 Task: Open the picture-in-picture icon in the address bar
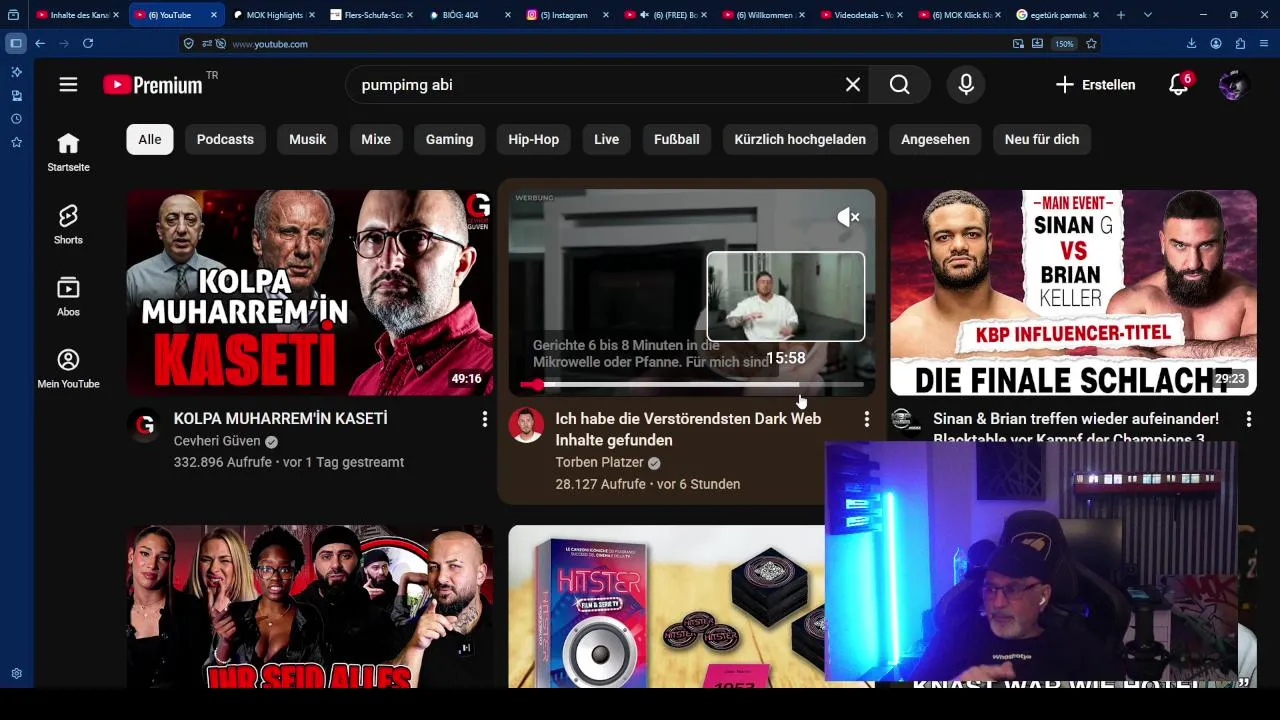point(1018,43)
